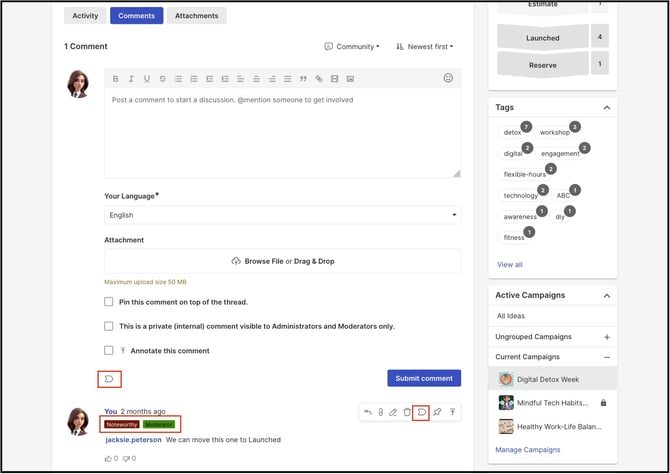
Task: Open the emoji picker in editor
Action: pos(448,78)
